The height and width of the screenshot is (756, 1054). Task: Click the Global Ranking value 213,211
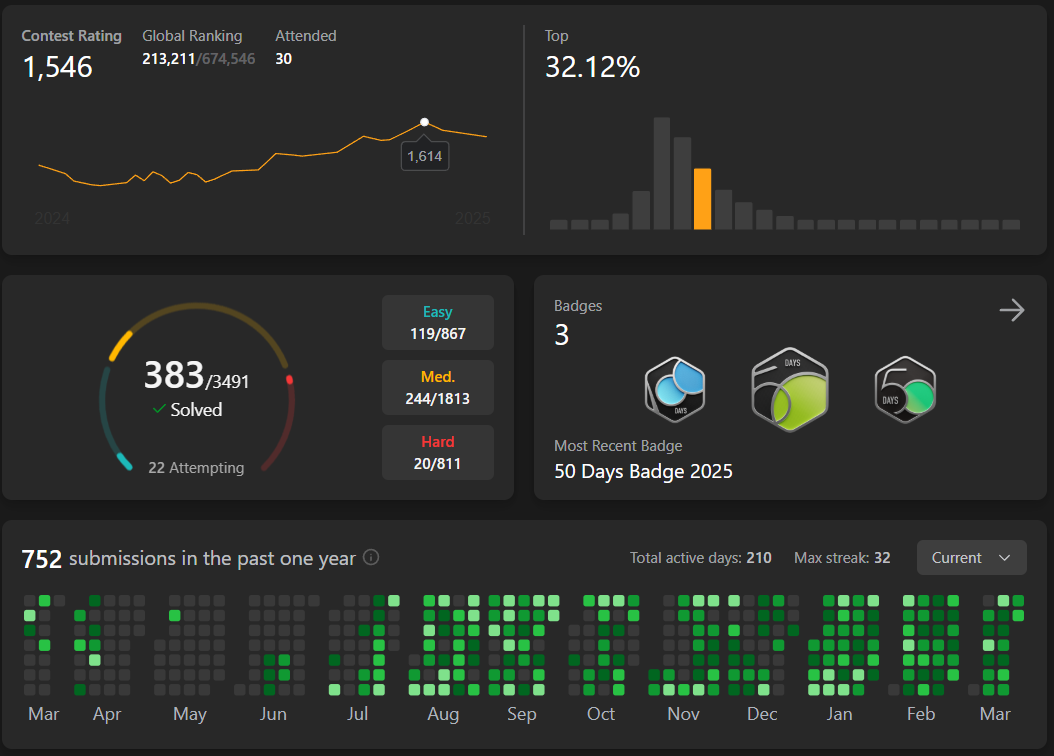170,59
